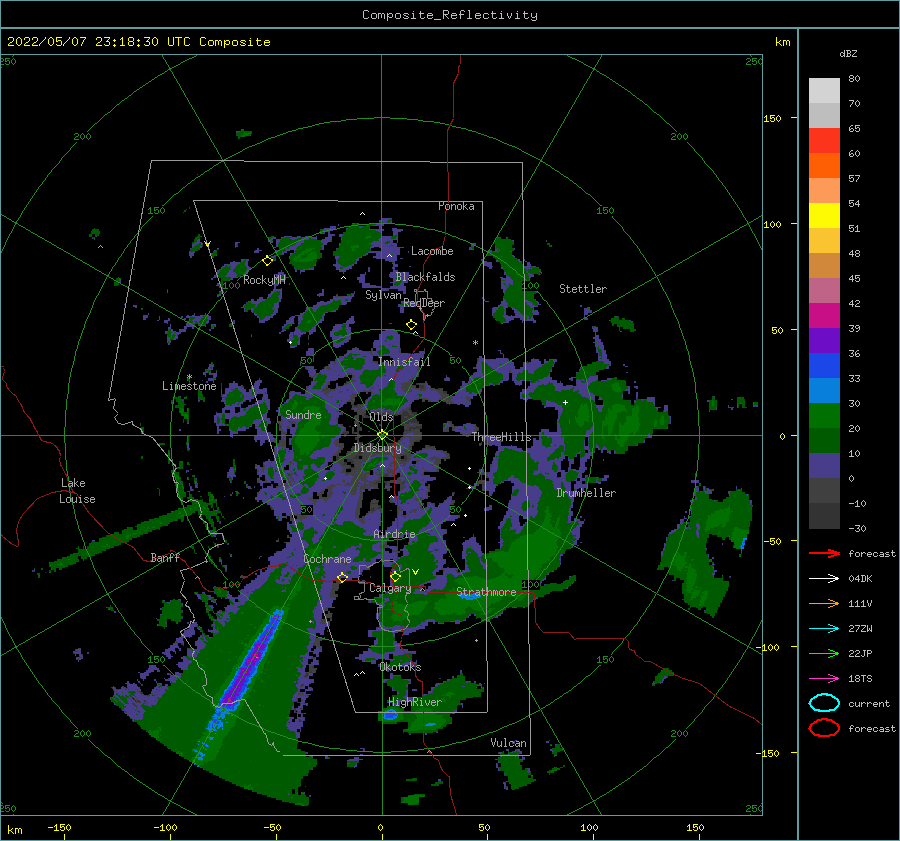
Task: Click the yellow diamond marker near Cochrane
Action: click(x=342, y=577)
